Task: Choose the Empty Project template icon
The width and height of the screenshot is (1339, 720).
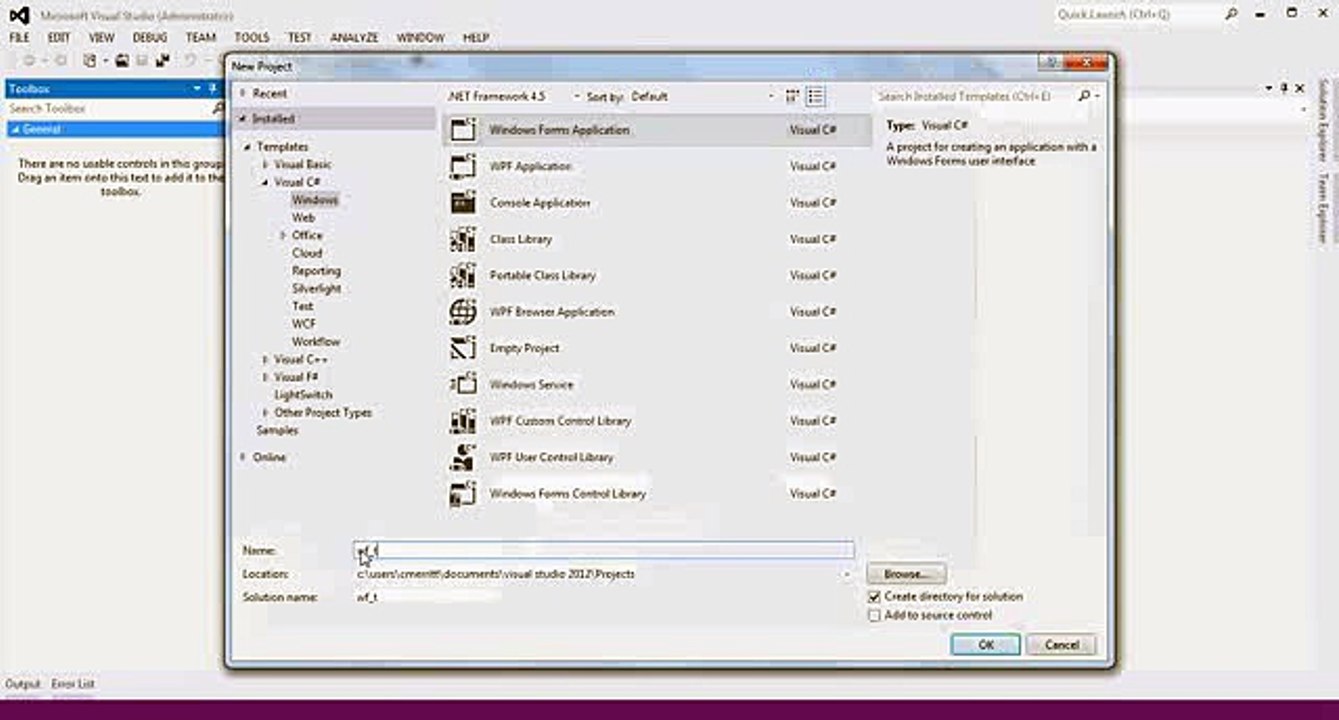Action: [x=463, y=348]
